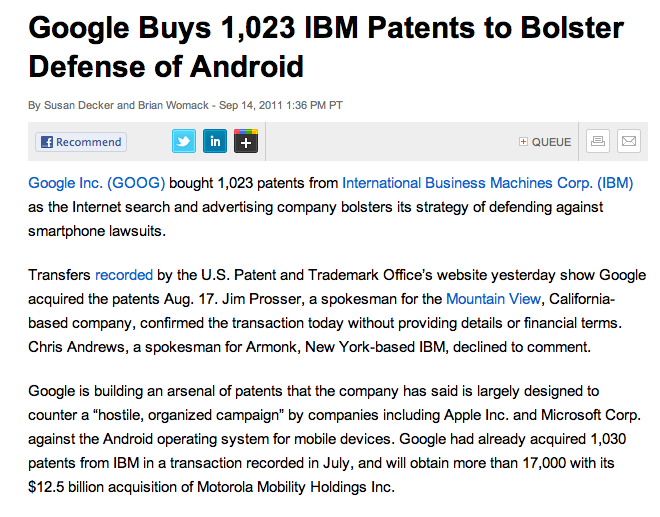Add the article to the Queue

coord(545,142)
